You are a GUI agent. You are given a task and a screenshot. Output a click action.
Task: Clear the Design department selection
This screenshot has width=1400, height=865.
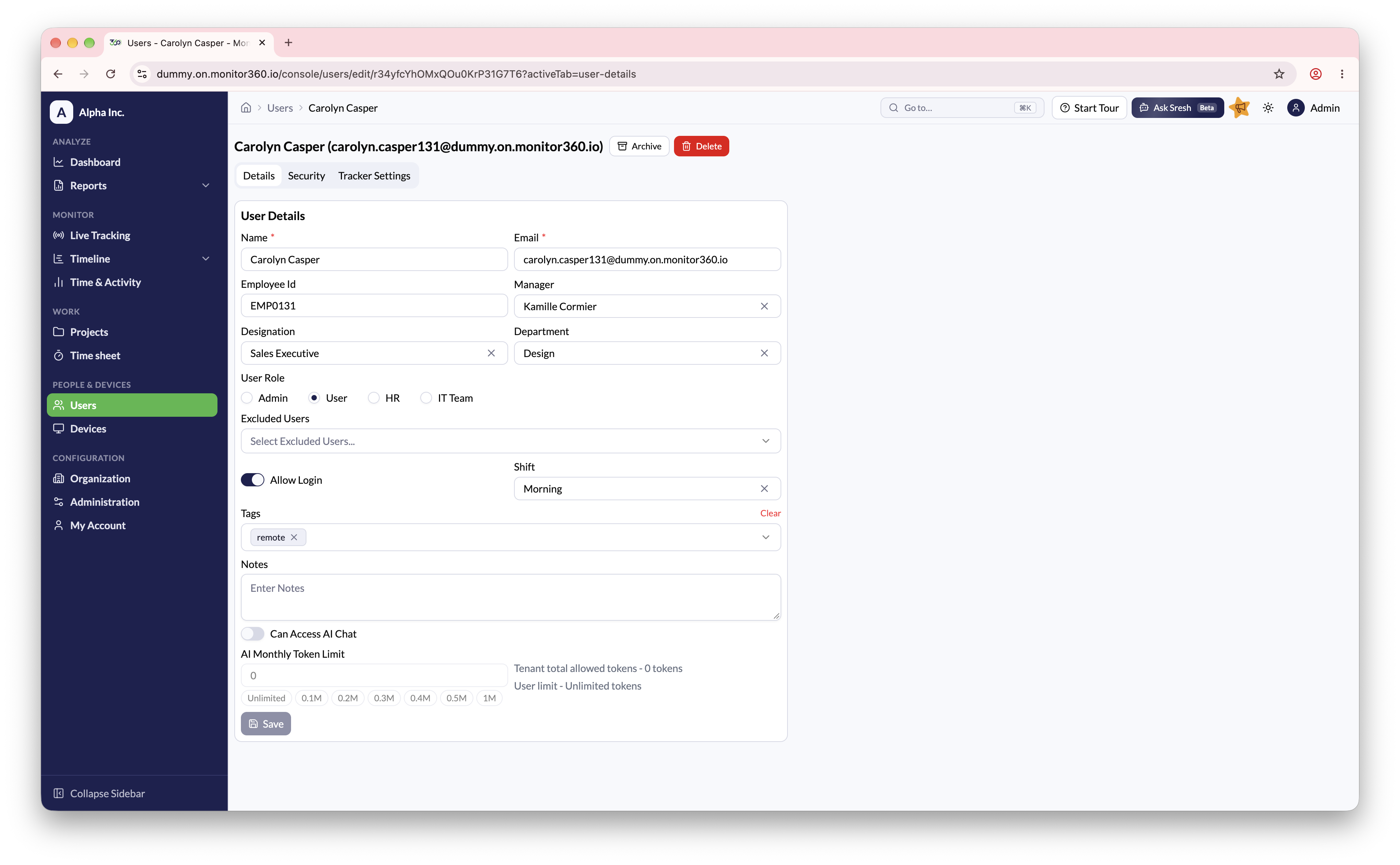(x=764, y=353)
